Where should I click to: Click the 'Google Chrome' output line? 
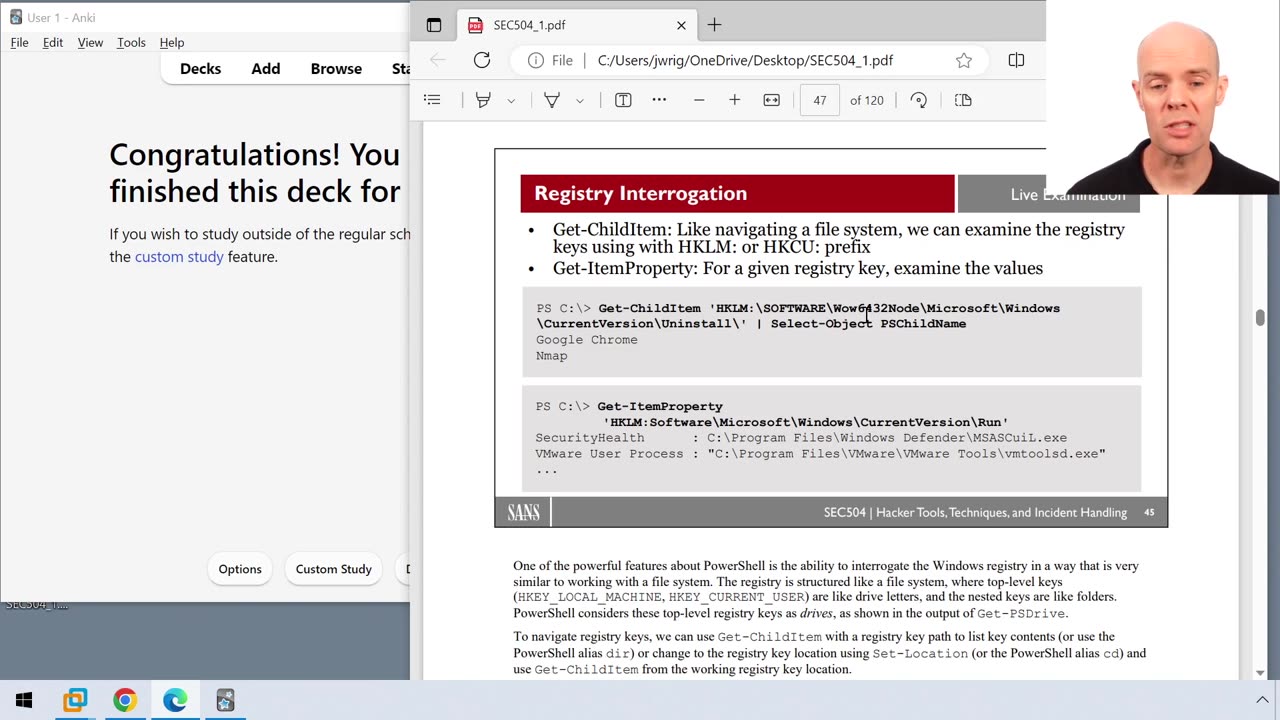(x=586, y=340)
